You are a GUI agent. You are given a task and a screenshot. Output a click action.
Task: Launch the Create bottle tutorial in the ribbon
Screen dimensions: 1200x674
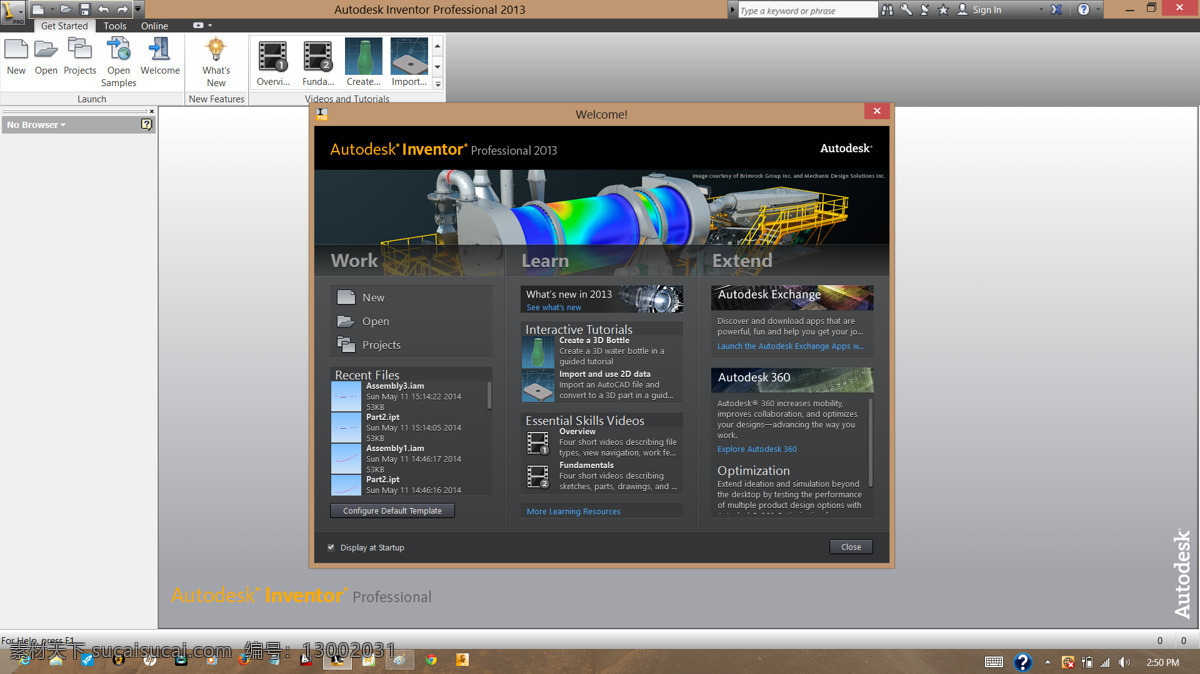(363, 56)
